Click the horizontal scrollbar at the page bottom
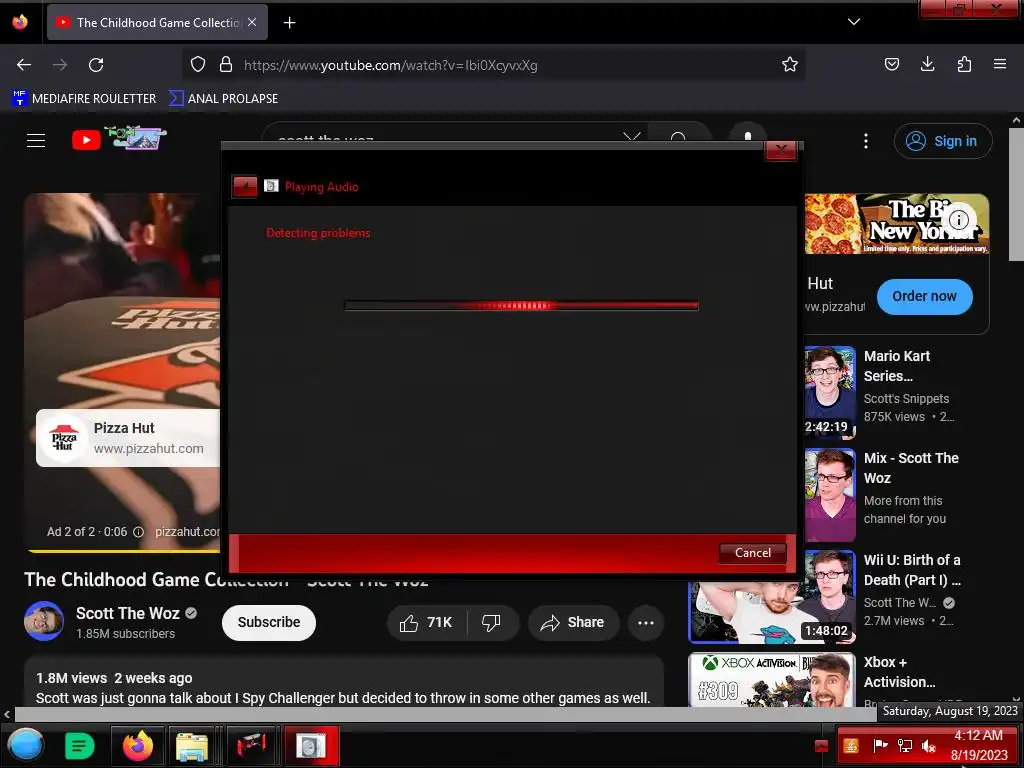 (444, 714)
